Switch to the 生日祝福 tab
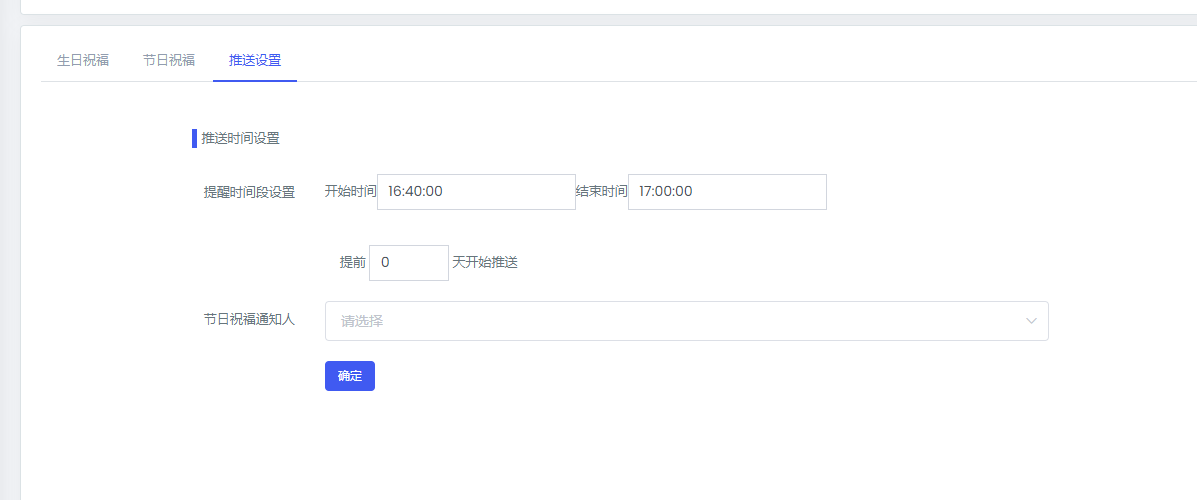This screenshot has height=500, width=1197. (82, 60)
